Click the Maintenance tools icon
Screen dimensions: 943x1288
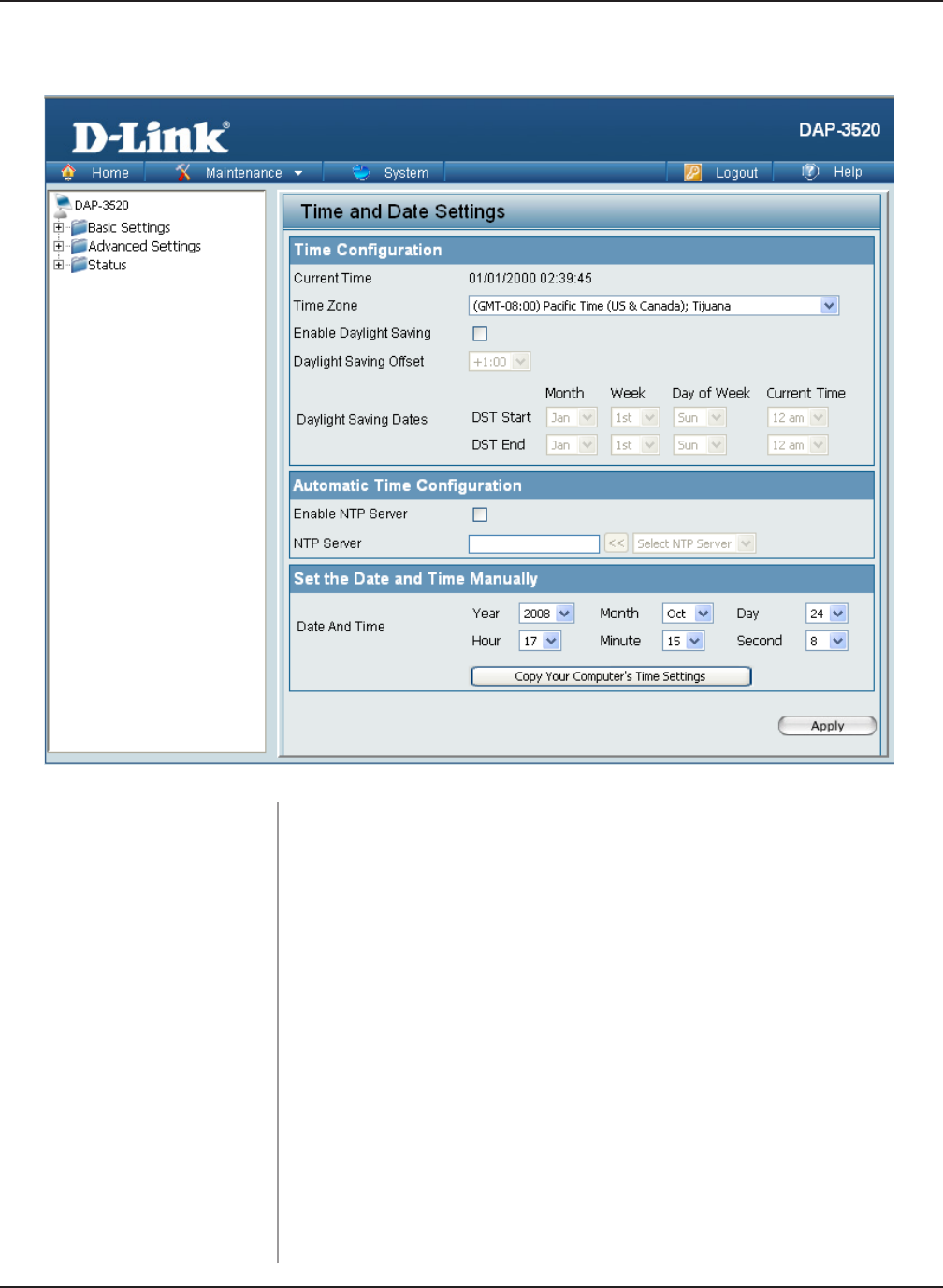183,172
